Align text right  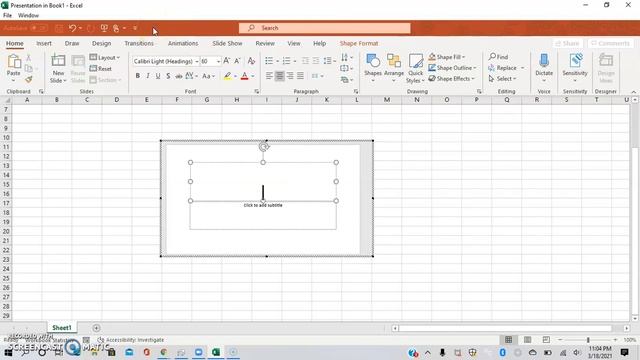(x=290, y=76)
